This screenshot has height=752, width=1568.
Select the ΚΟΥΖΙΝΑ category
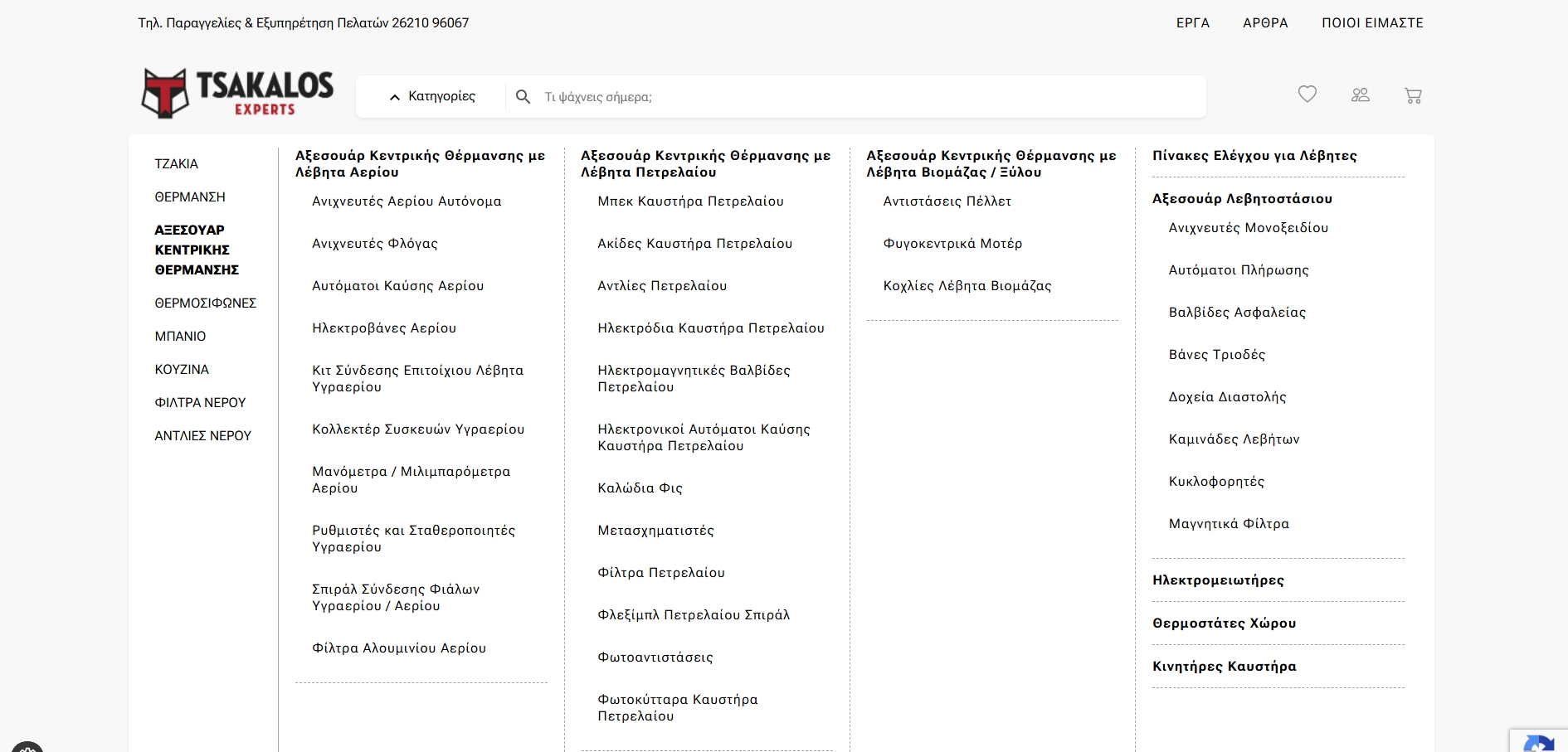(182, 370)
